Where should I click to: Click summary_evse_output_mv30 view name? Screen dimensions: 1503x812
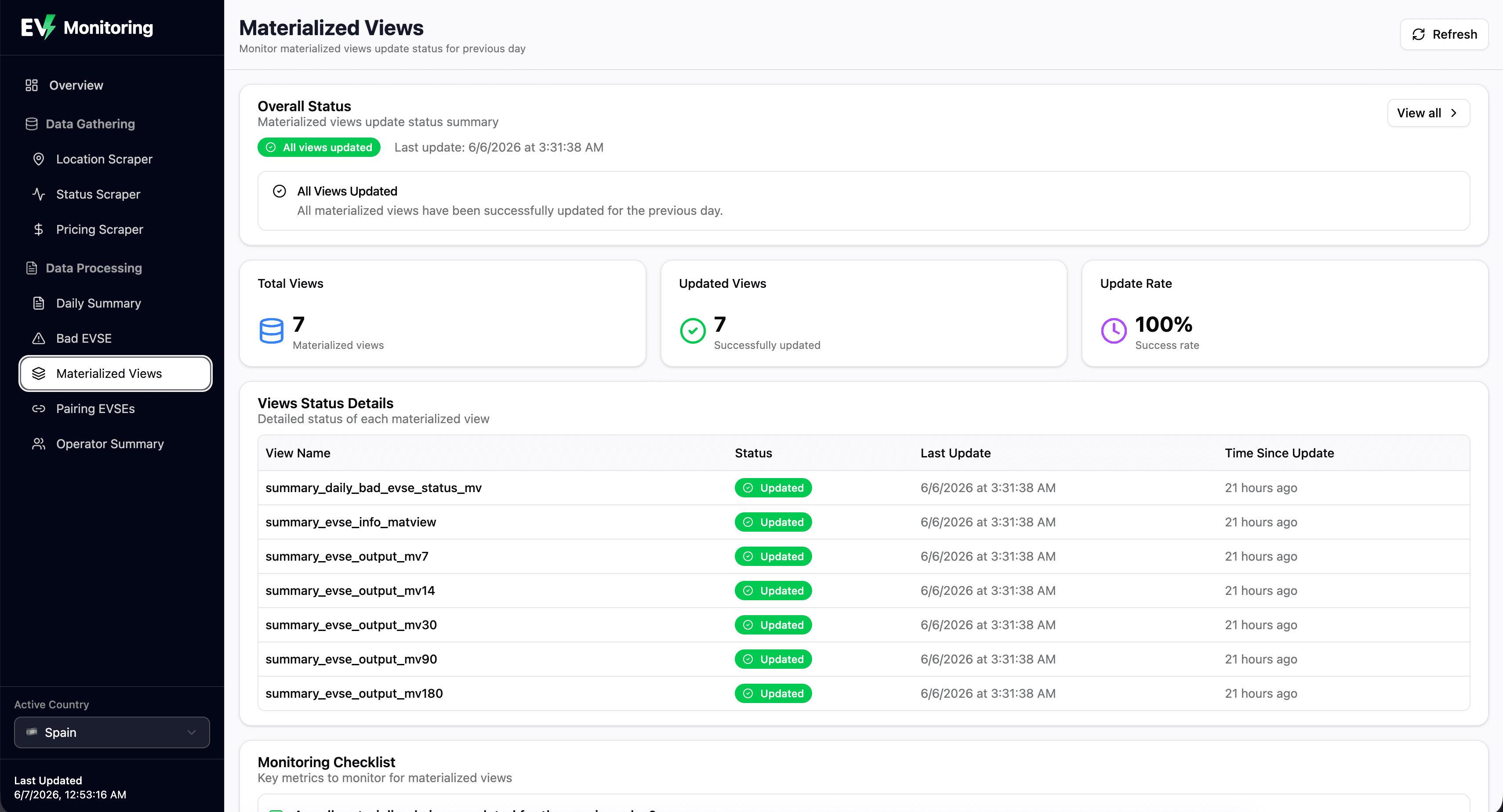[x=351, y=625]
